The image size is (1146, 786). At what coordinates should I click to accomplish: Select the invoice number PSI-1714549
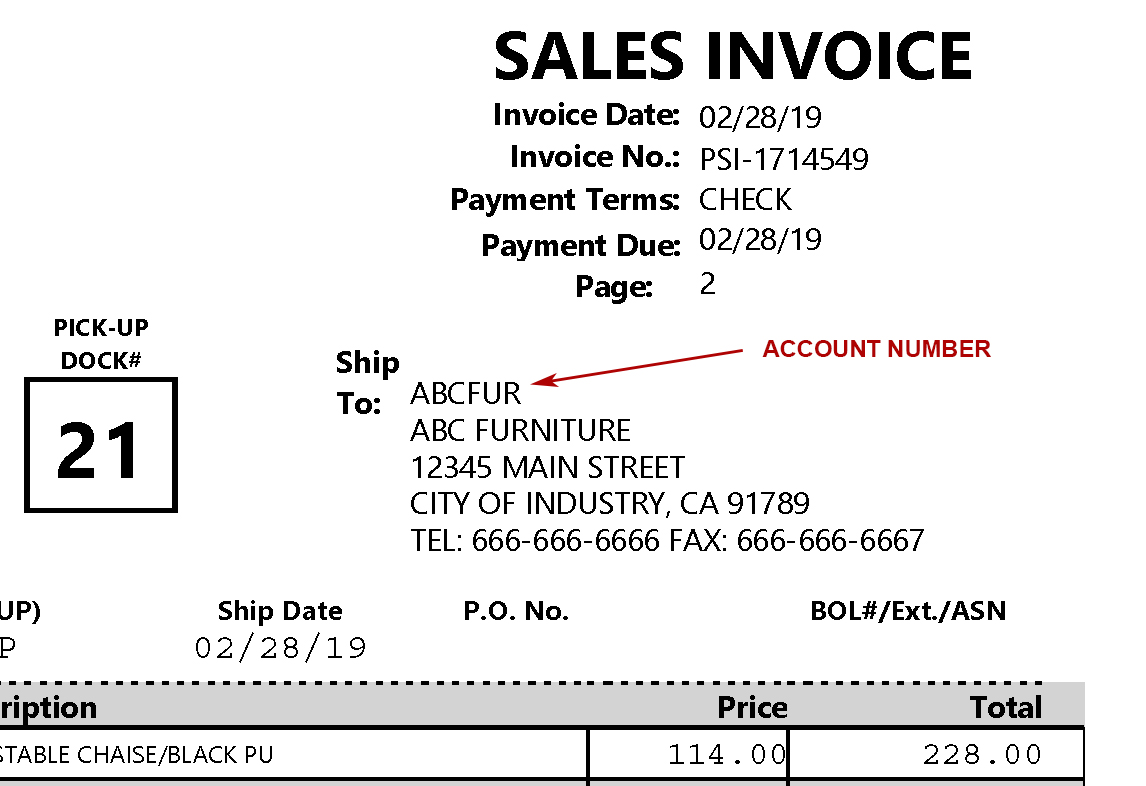click(x=783, y=159)
